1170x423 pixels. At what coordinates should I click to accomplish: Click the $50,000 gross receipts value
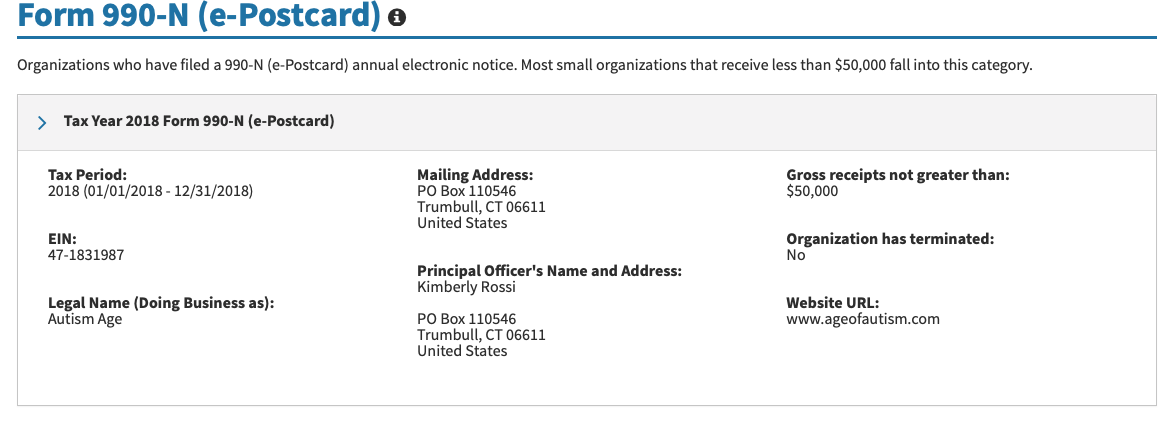coord(812,191)
